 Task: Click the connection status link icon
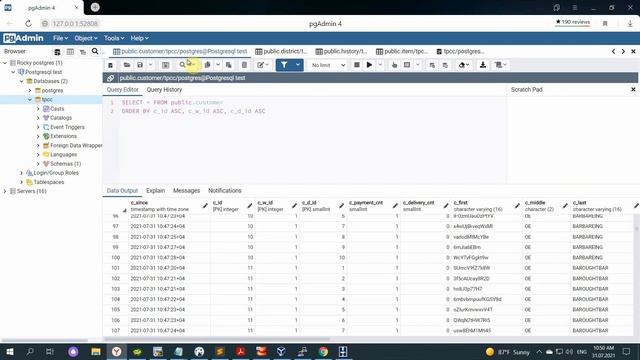pos(111,78)
